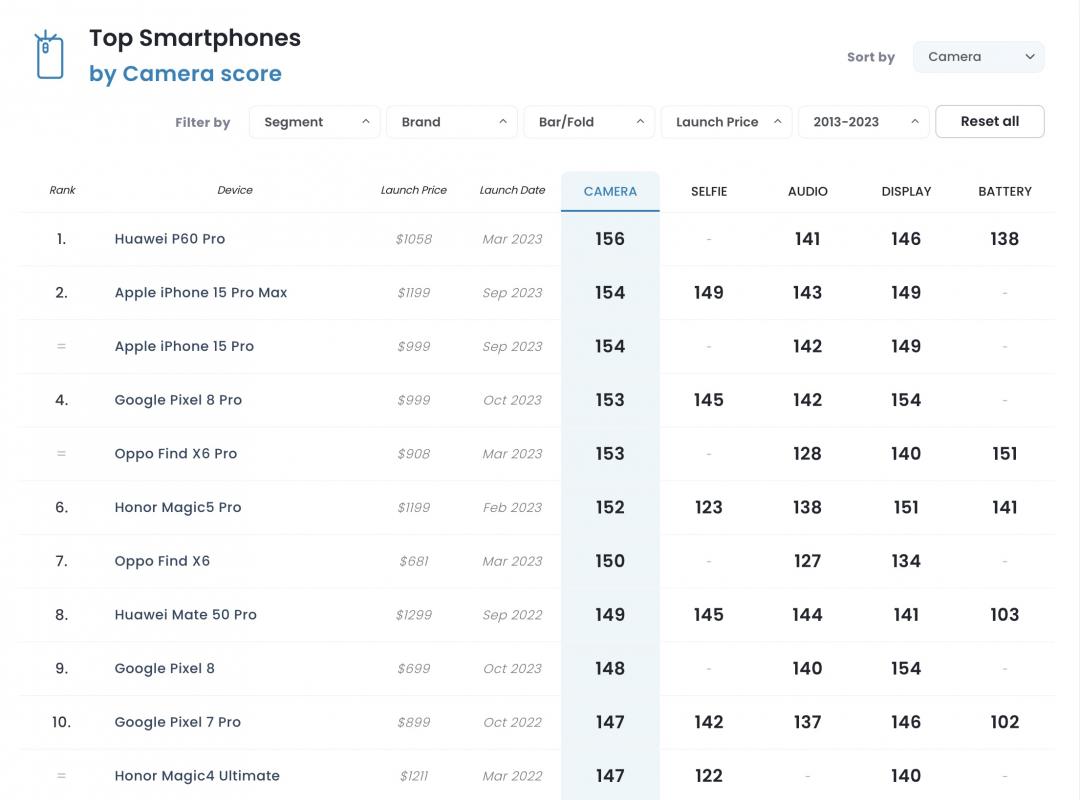Viewport: 1080px width, 800px height.
Task: Open the Google Pixel 8 Pro link
Action: point(178,400)
